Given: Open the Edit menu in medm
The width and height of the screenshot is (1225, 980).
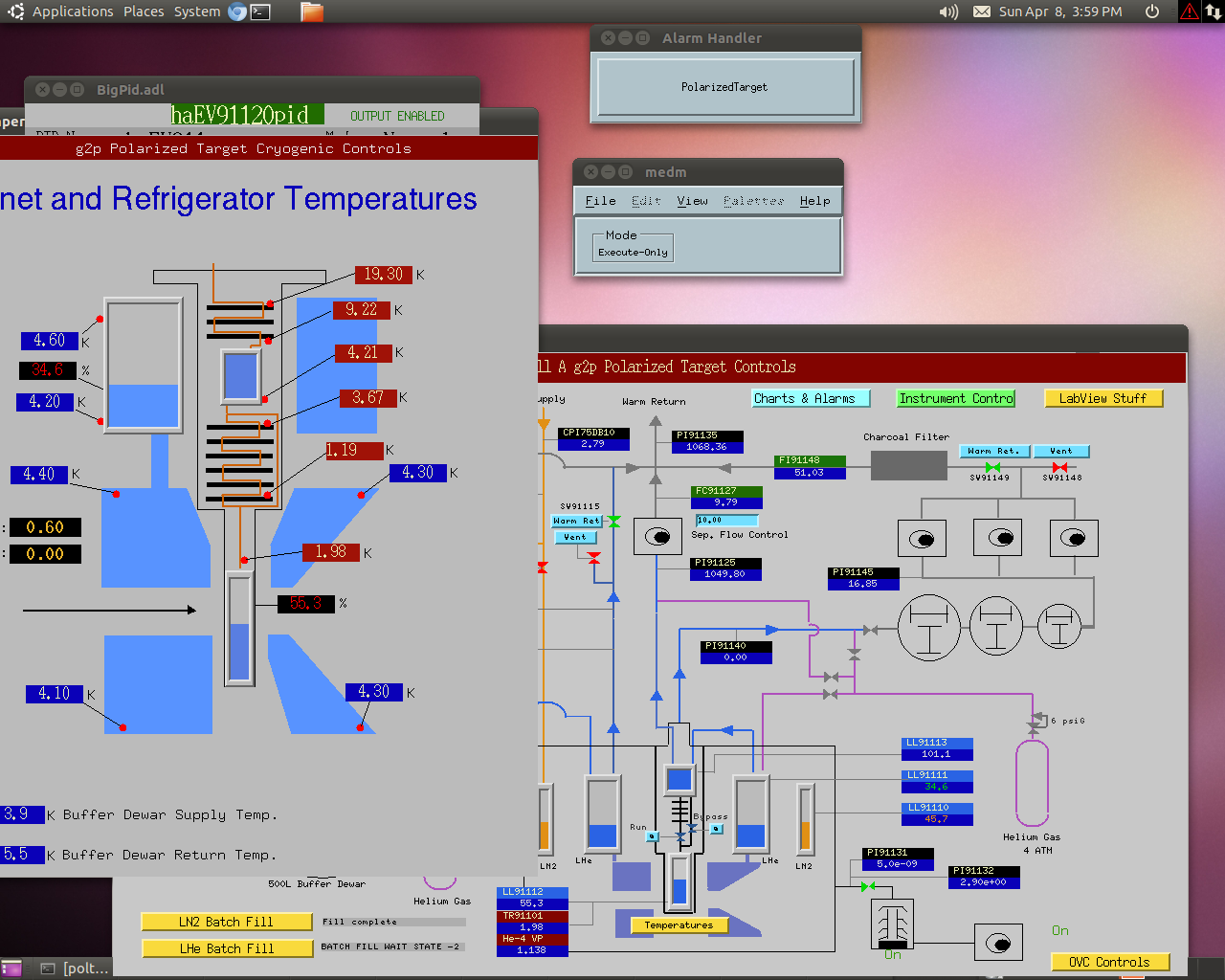Looking at the screenshot, I should 646,201.
